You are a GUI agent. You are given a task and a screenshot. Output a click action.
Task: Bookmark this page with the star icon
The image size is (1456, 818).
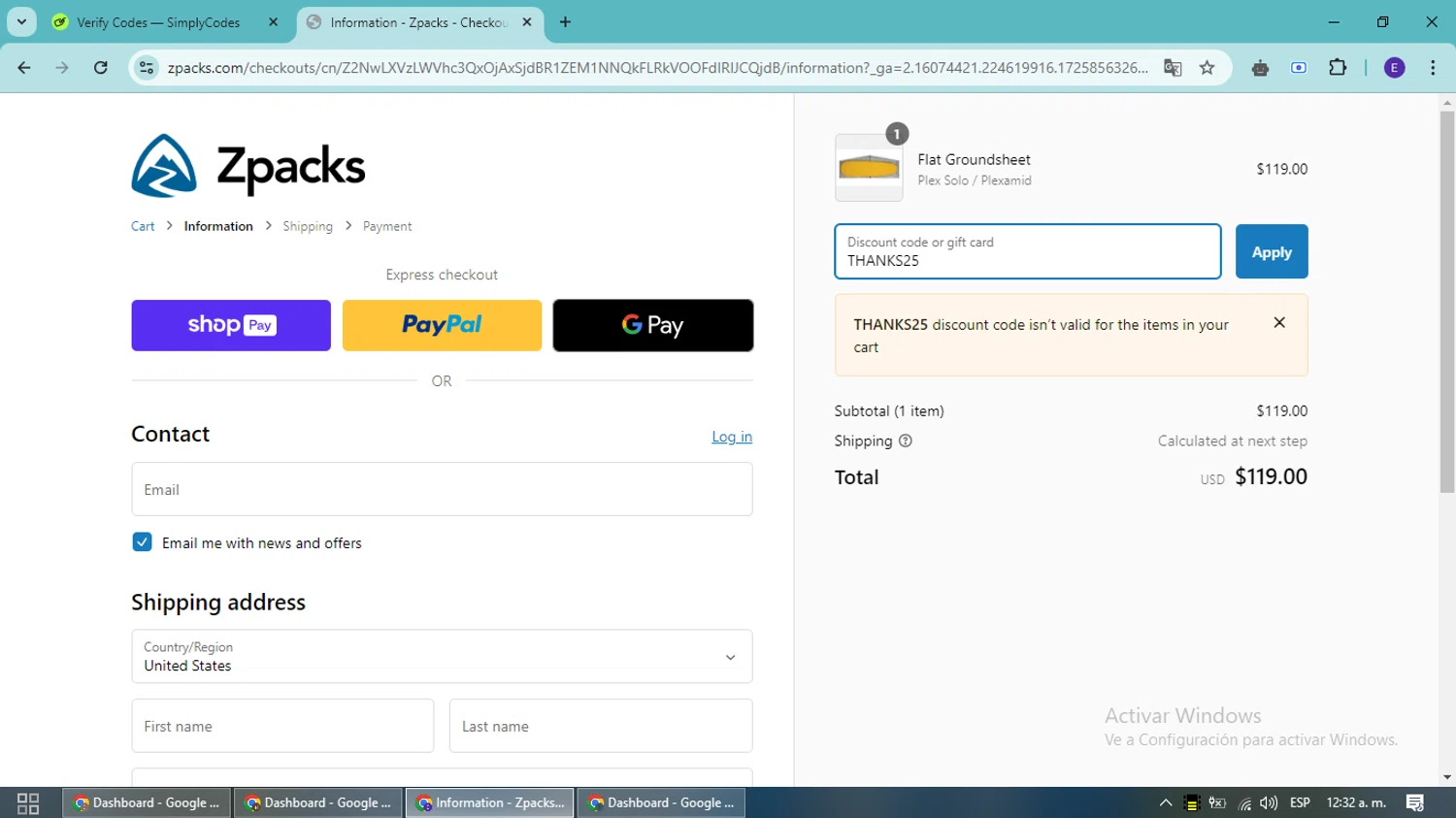coord(1208,68)
